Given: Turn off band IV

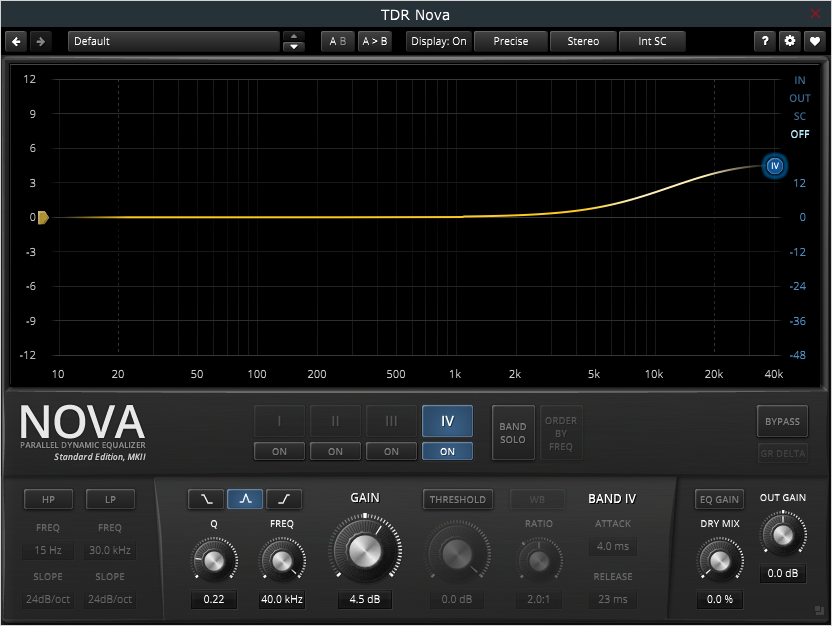Looking at the screenshot, I should (447, 451).
